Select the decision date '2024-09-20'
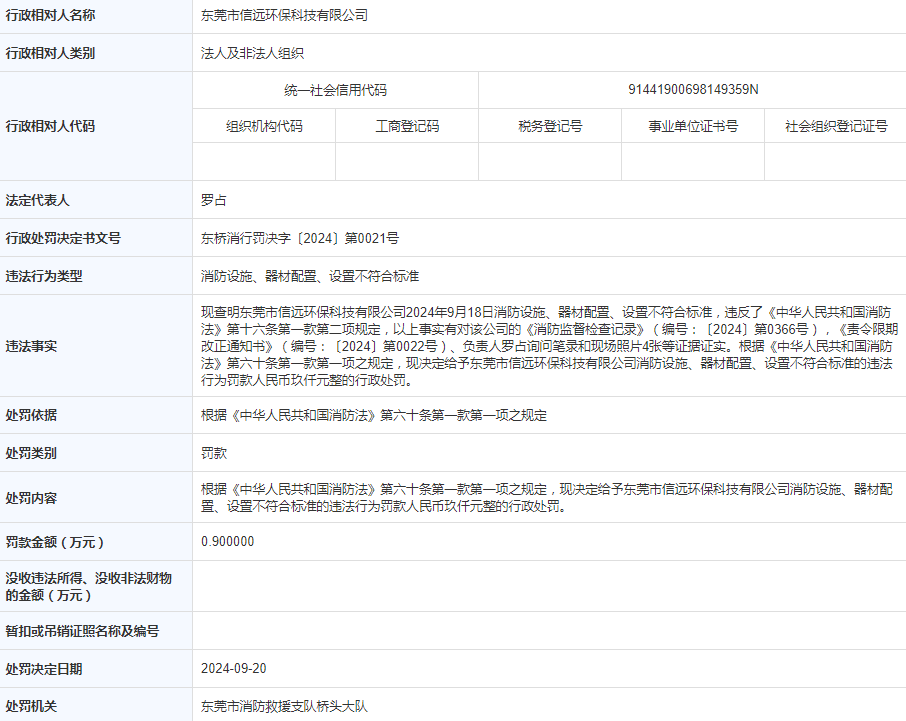The width and height of the screenshot is (906, 721). click(233, 668)
